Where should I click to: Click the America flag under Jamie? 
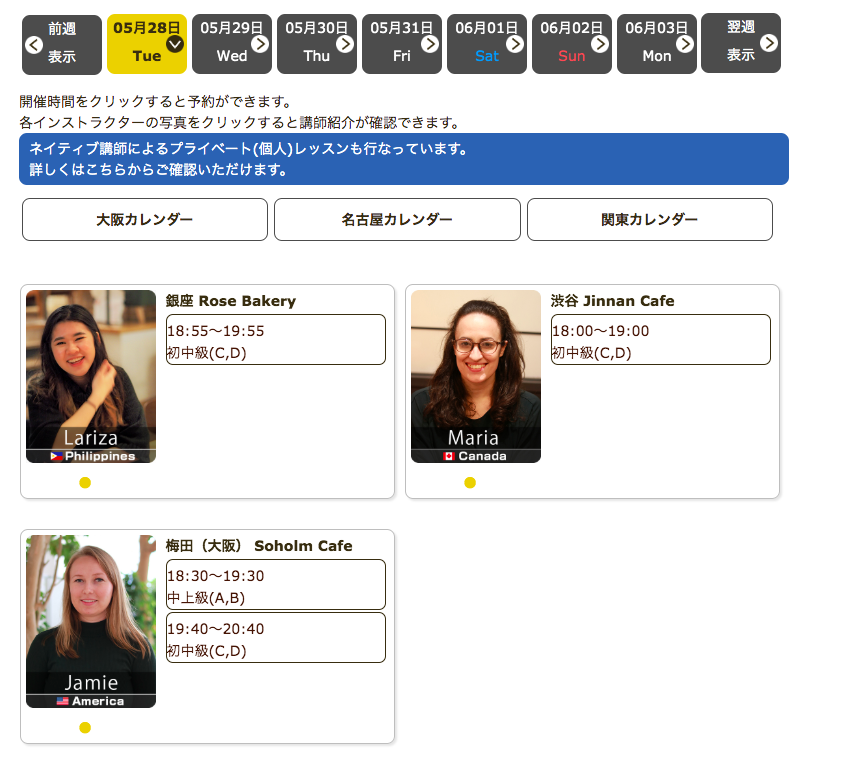tap(63, 701)
